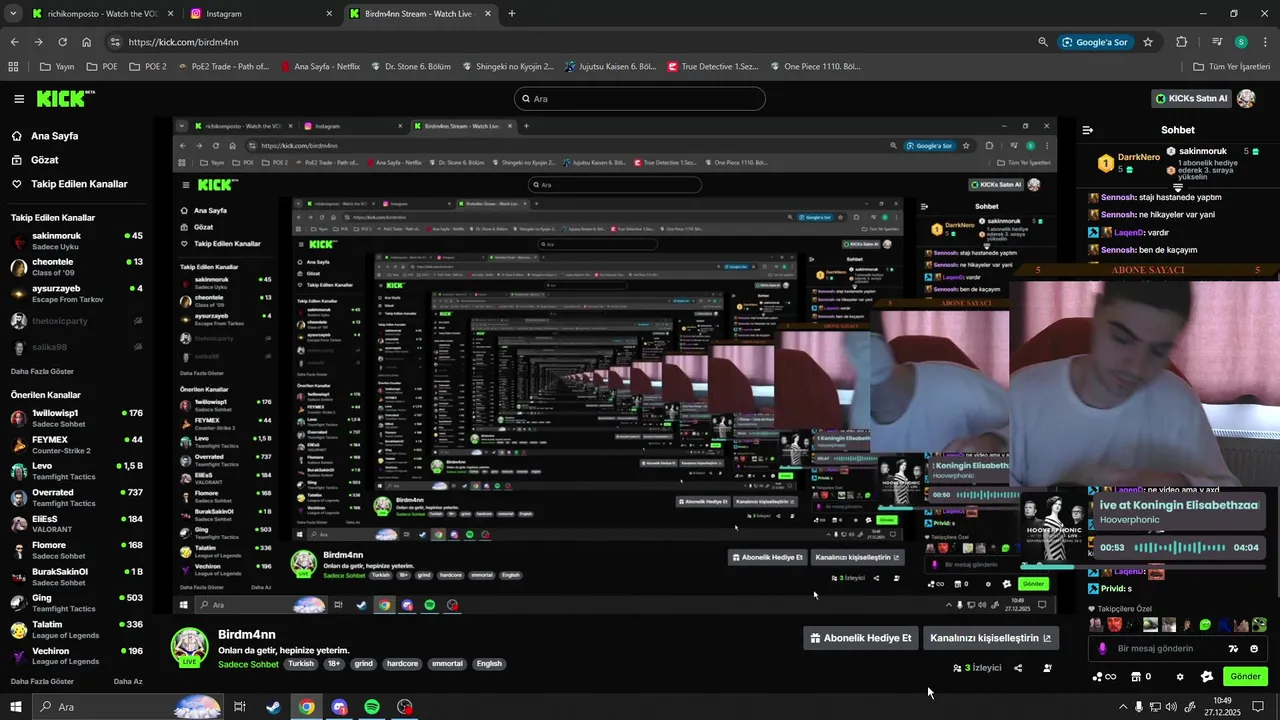Open Chrome three-dot menu

[x=1265, y=42]
